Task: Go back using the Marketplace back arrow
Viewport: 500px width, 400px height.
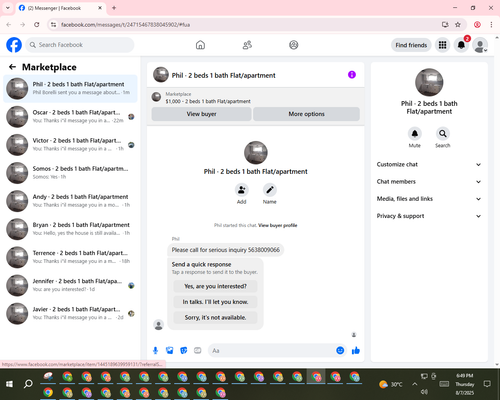Action: [12, 67]
